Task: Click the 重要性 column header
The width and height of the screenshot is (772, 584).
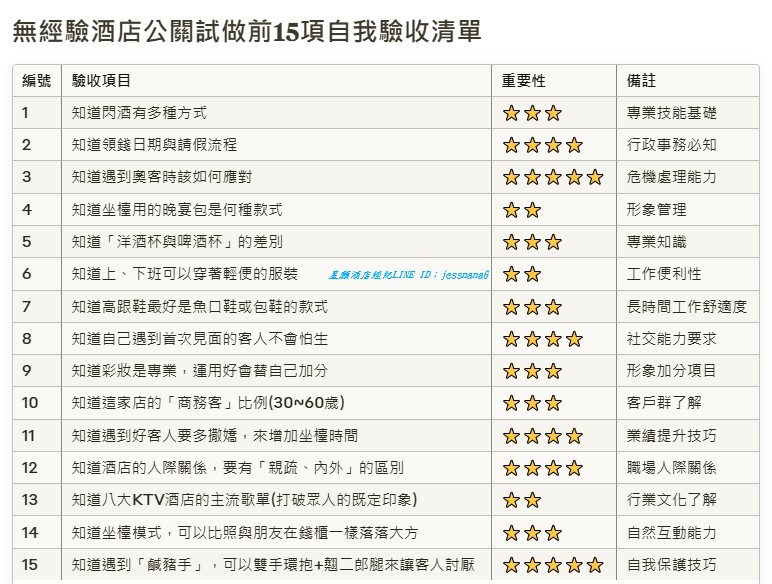Action: (523, 81)
